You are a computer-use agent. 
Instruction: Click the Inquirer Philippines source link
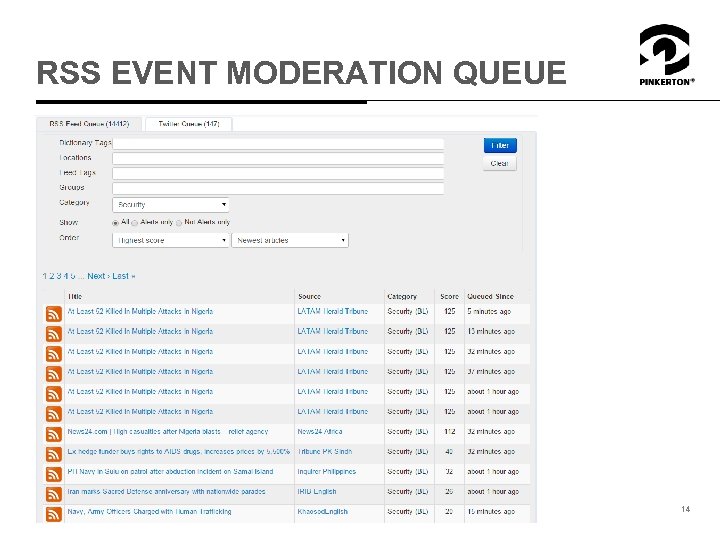(326, 472)
